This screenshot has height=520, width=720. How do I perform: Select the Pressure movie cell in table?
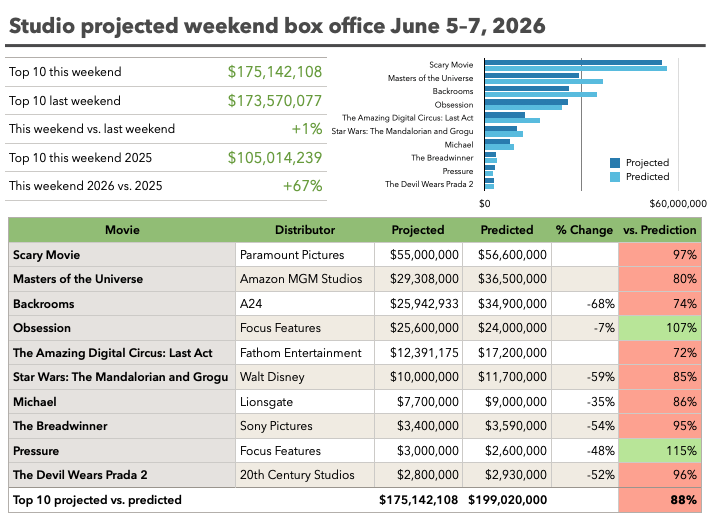(122, 451)
